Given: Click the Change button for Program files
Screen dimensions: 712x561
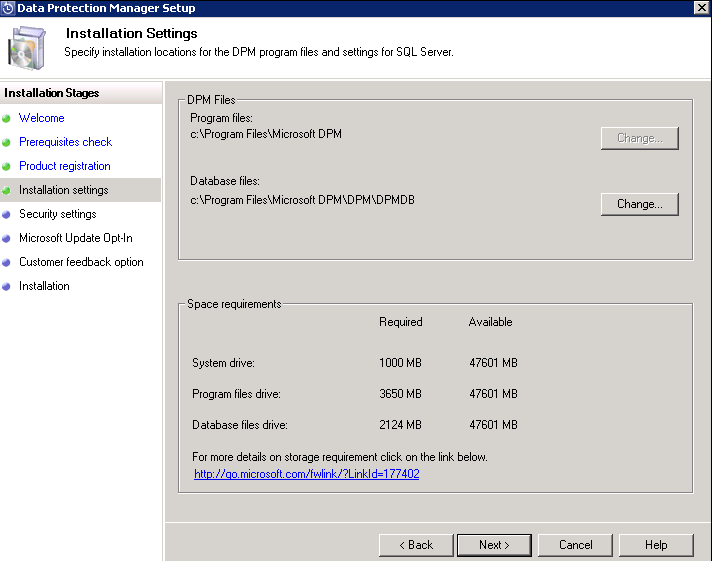Looking at the screenshot, I should tap(639, 138).
